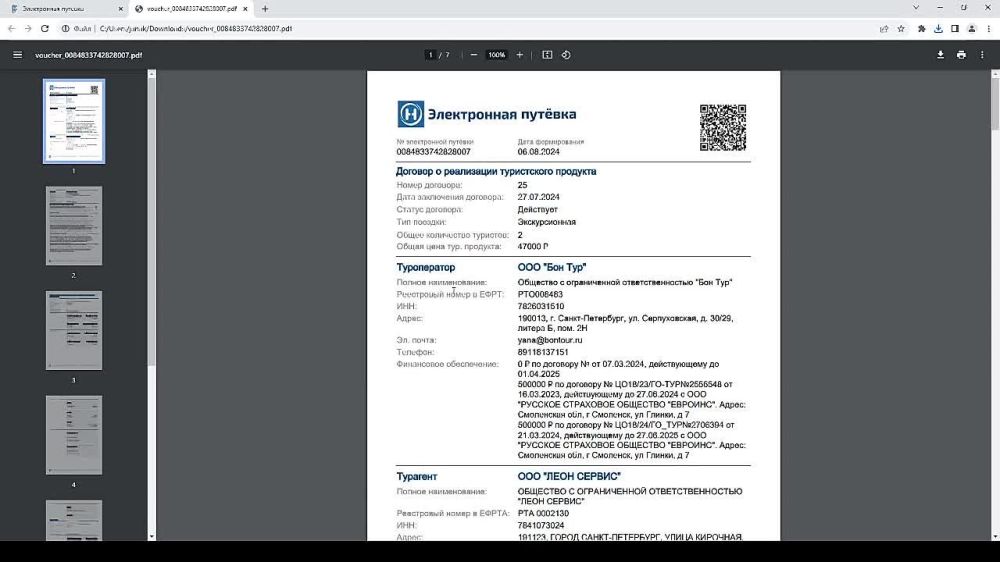Jump to page 4 thumbnail
Image resolution: width=1000 pixels, height=562 pixels.
coord(74,435)
